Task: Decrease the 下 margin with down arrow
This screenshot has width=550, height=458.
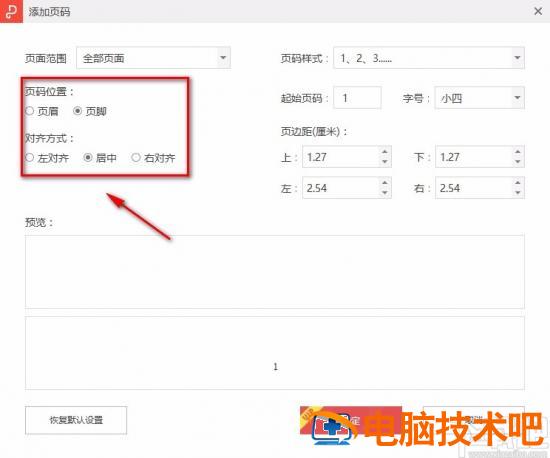Action: (518, 162)
